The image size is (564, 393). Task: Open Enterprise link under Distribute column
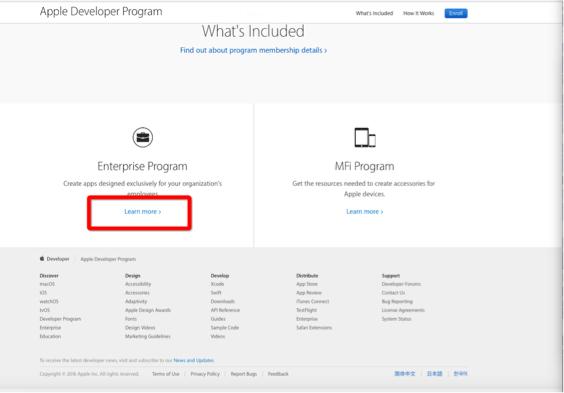[307, 319]
